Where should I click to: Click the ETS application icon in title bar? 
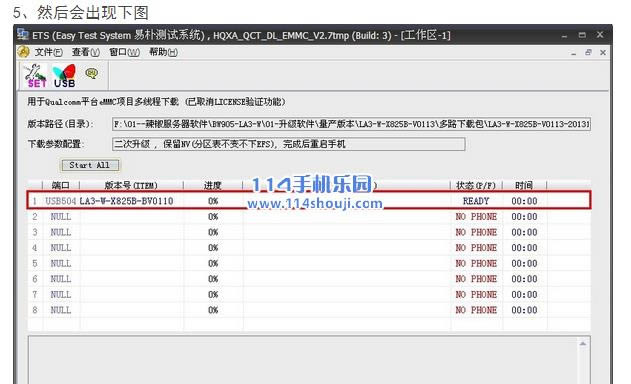tap(23, 35)
